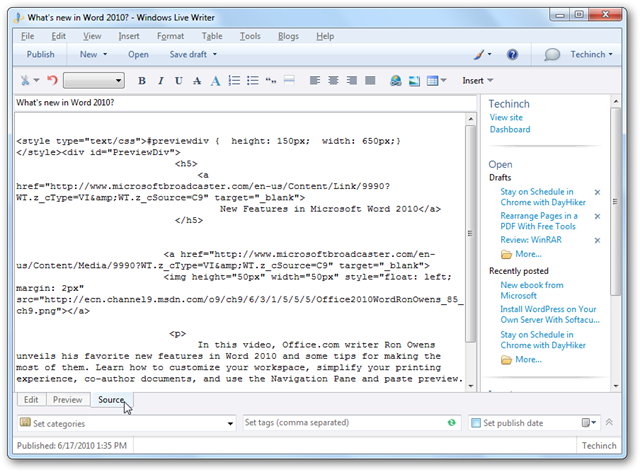Collapse the post properties double-chevron
Viewport: 640px width, 472px height.
pos(609,422)
